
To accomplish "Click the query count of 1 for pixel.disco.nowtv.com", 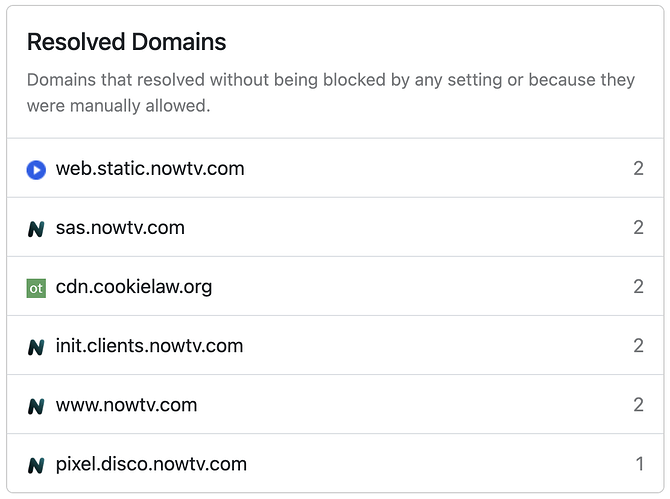I will (639, 464).
